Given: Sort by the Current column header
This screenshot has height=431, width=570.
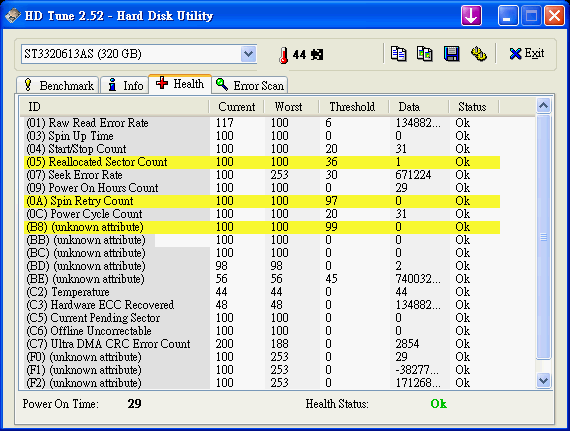Looking at the screenshot, I should pos(237,107).
